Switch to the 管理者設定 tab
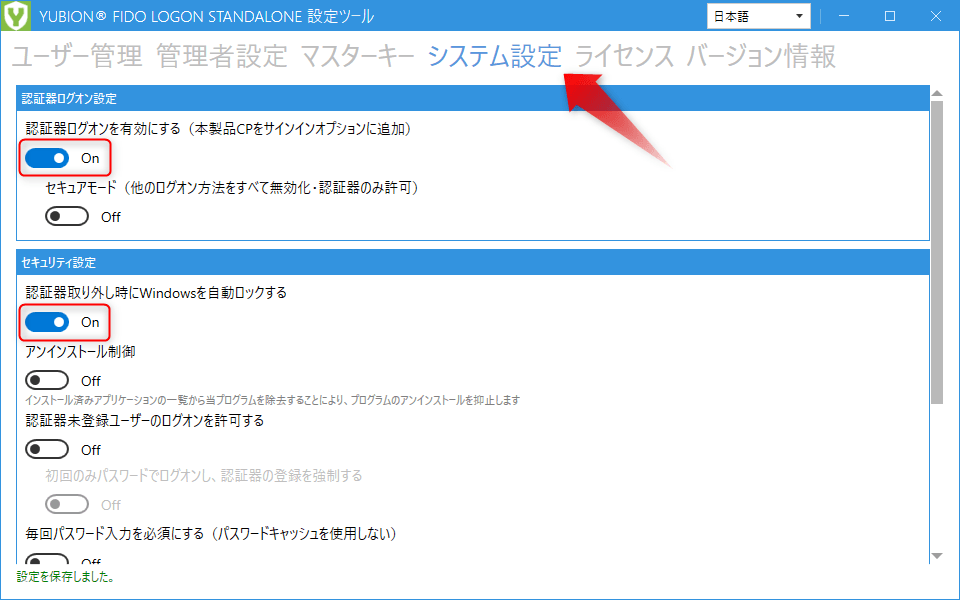 pos(222,56)
